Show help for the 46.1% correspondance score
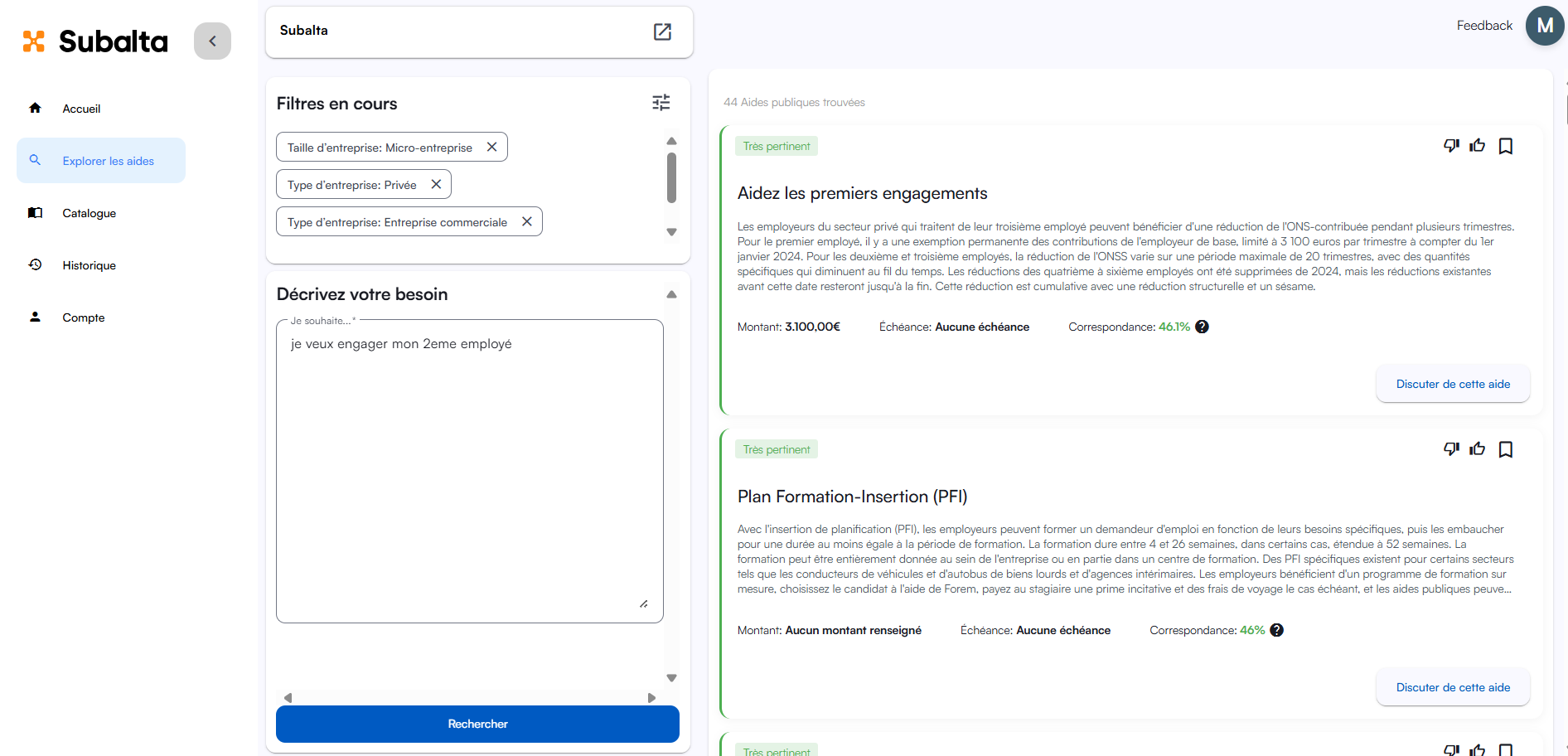The height and width of the screenshot is (756, 1568). (1203, 327)
